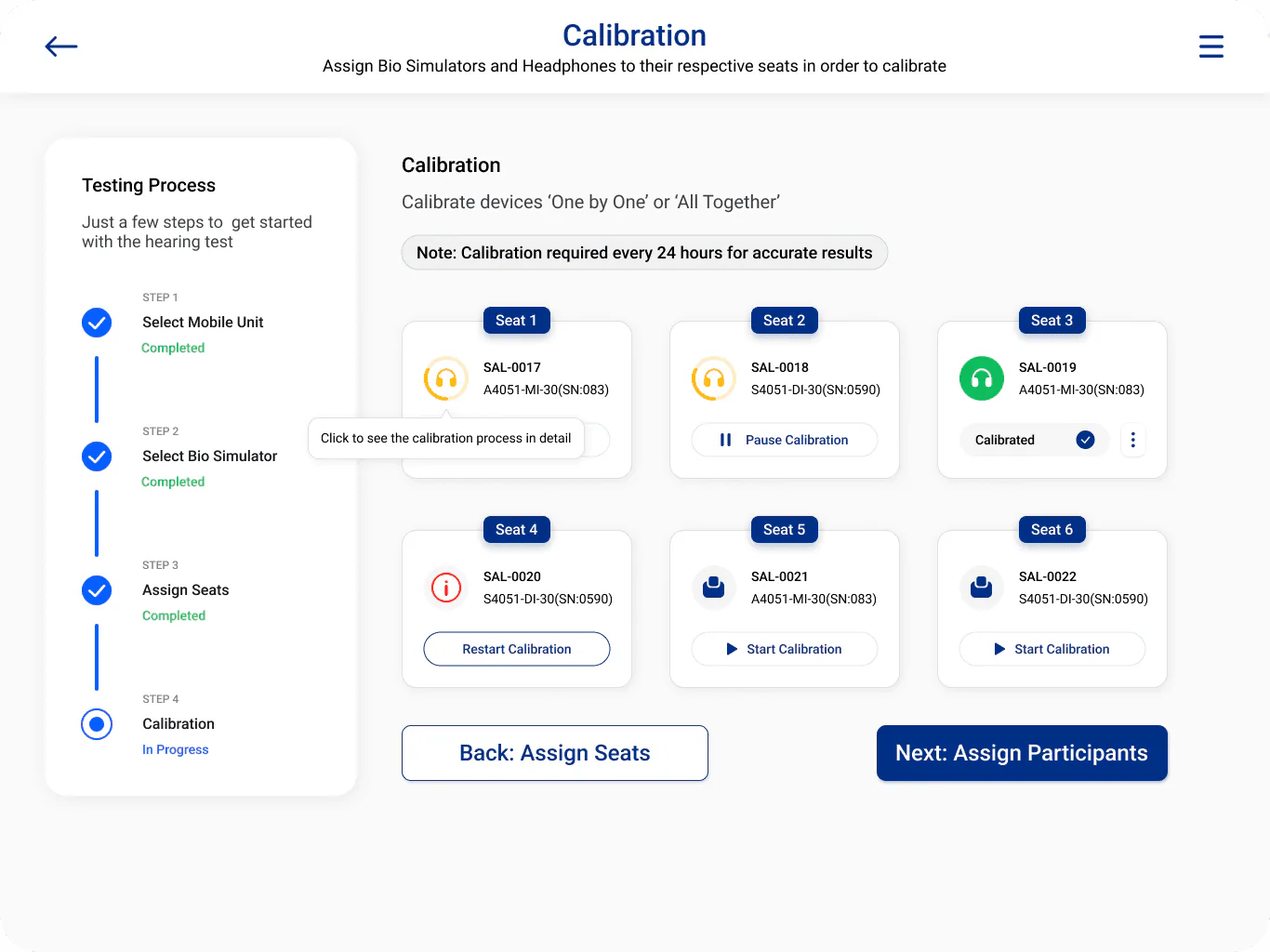Open Calibration step in sidebar
Viewport: 1270px width, 952px height.
click(179, 723)
